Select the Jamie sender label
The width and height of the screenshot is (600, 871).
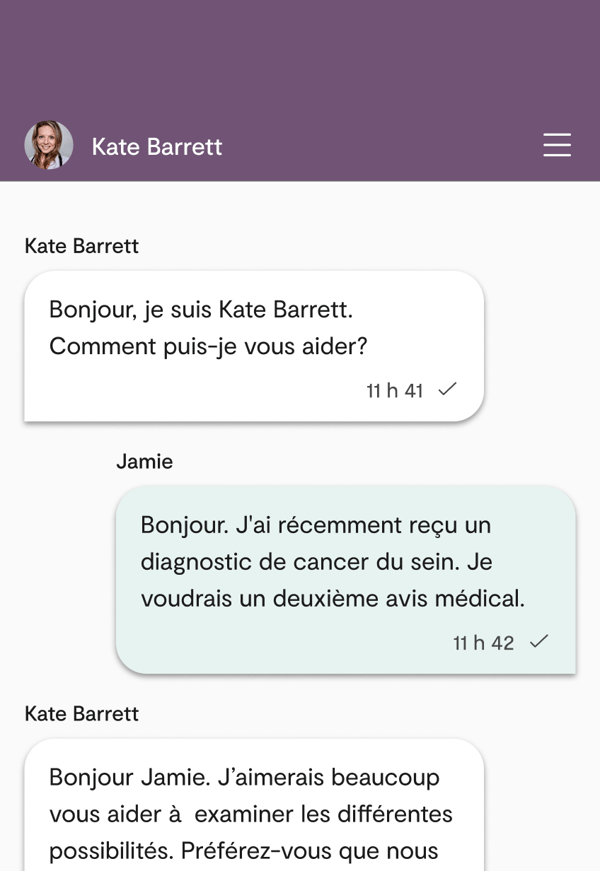(144, 461)
